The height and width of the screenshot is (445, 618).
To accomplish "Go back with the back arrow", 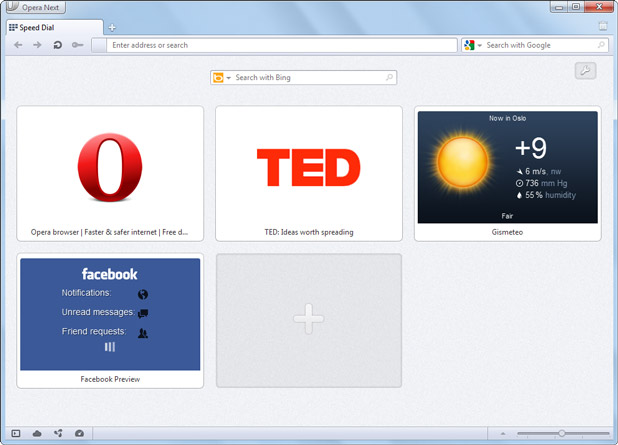I will click(x=18, y=45).
